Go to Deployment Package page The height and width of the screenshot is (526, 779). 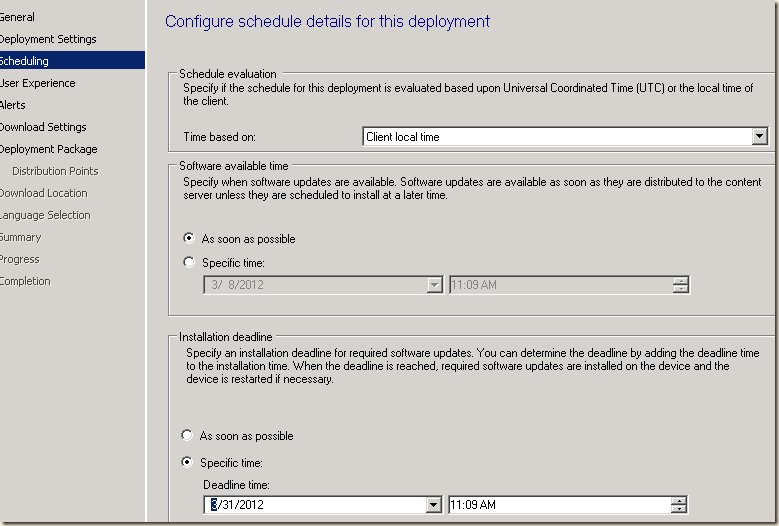49,149
